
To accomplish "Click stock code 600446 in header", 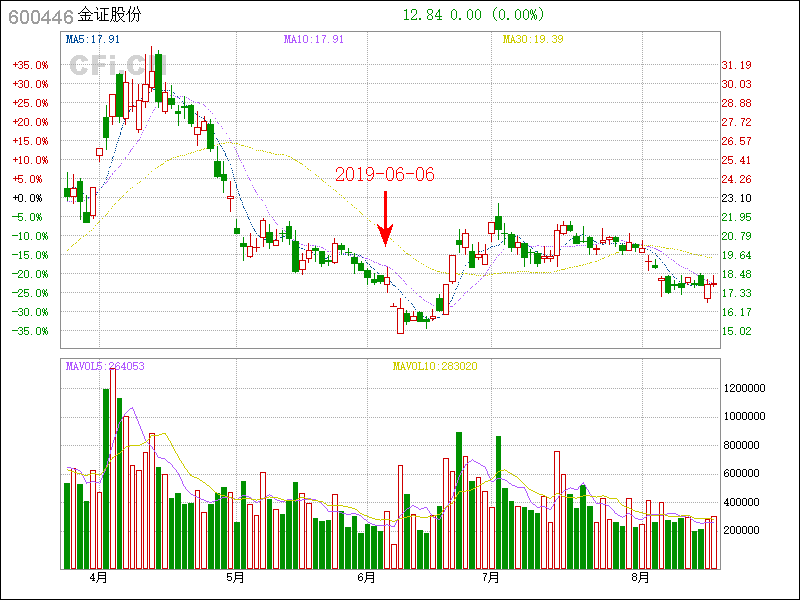I will pyautogui.click(x=38, y=15).
